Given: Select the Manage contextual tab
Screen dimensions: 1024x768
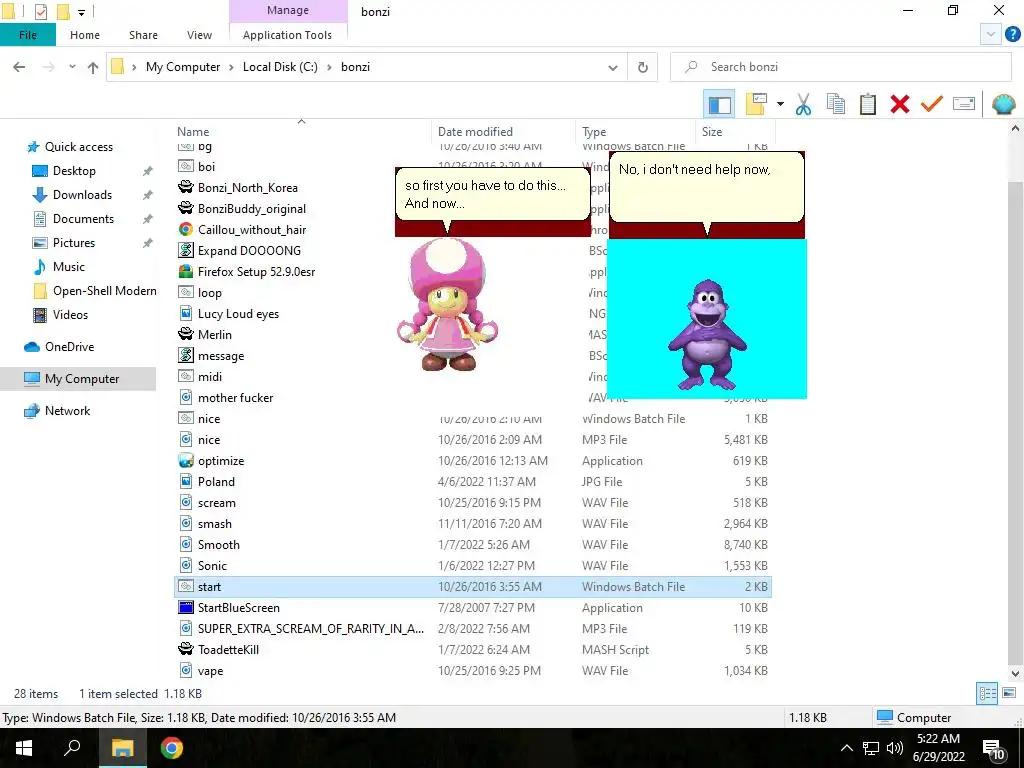Looking at the screenshot, I should click(288, 10).
